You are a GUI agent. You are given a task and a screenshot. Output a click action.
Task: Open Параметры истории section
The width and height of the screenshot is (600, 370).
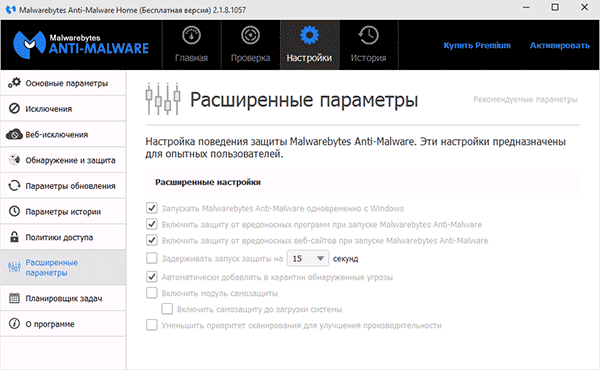[63, 211]
